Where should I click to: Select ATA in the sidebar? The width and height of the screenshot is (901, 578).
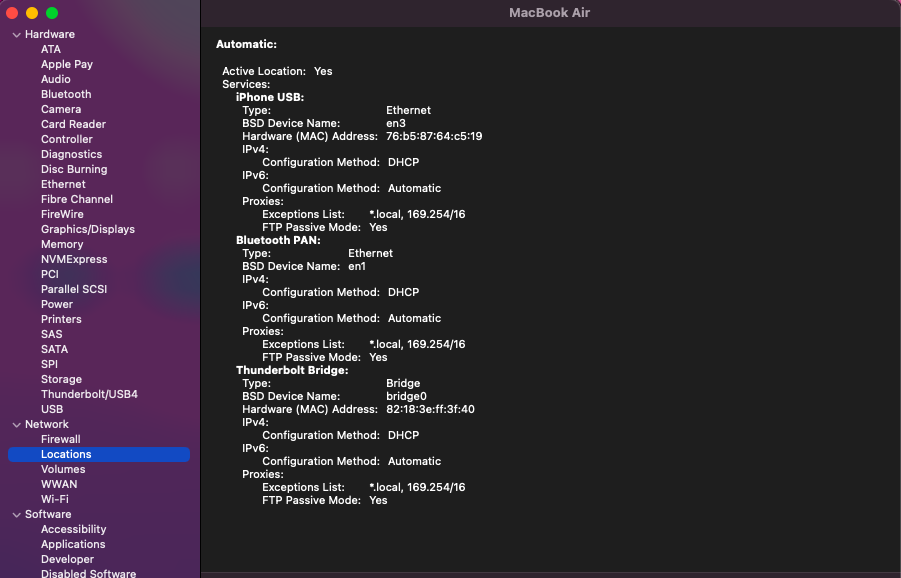coord(51,49)
